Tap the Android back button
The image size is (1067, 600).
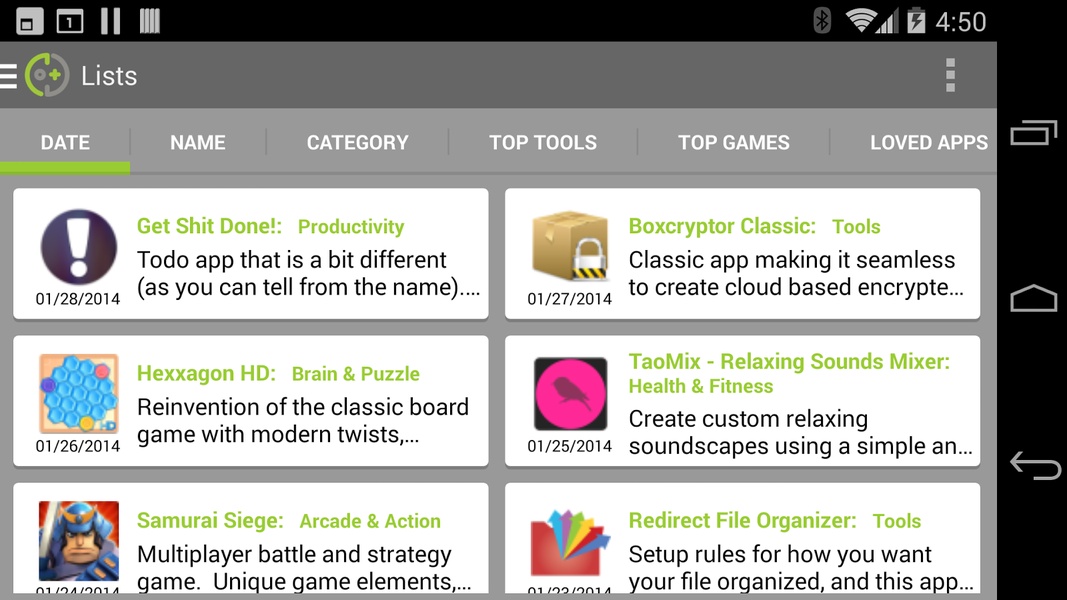click(1035, 466)
